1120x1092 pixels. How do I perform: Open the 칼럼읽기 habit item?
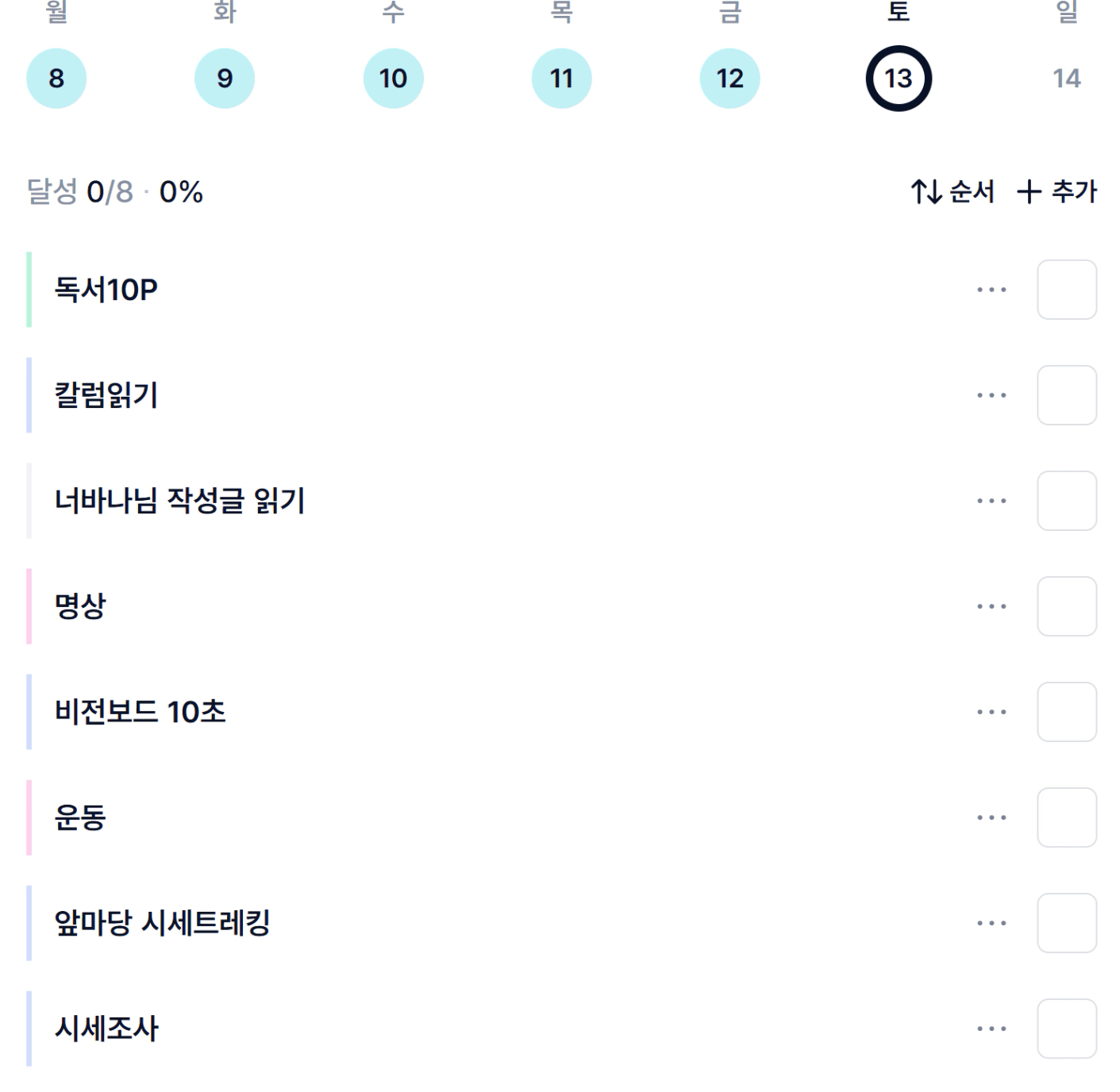[106, 395]
